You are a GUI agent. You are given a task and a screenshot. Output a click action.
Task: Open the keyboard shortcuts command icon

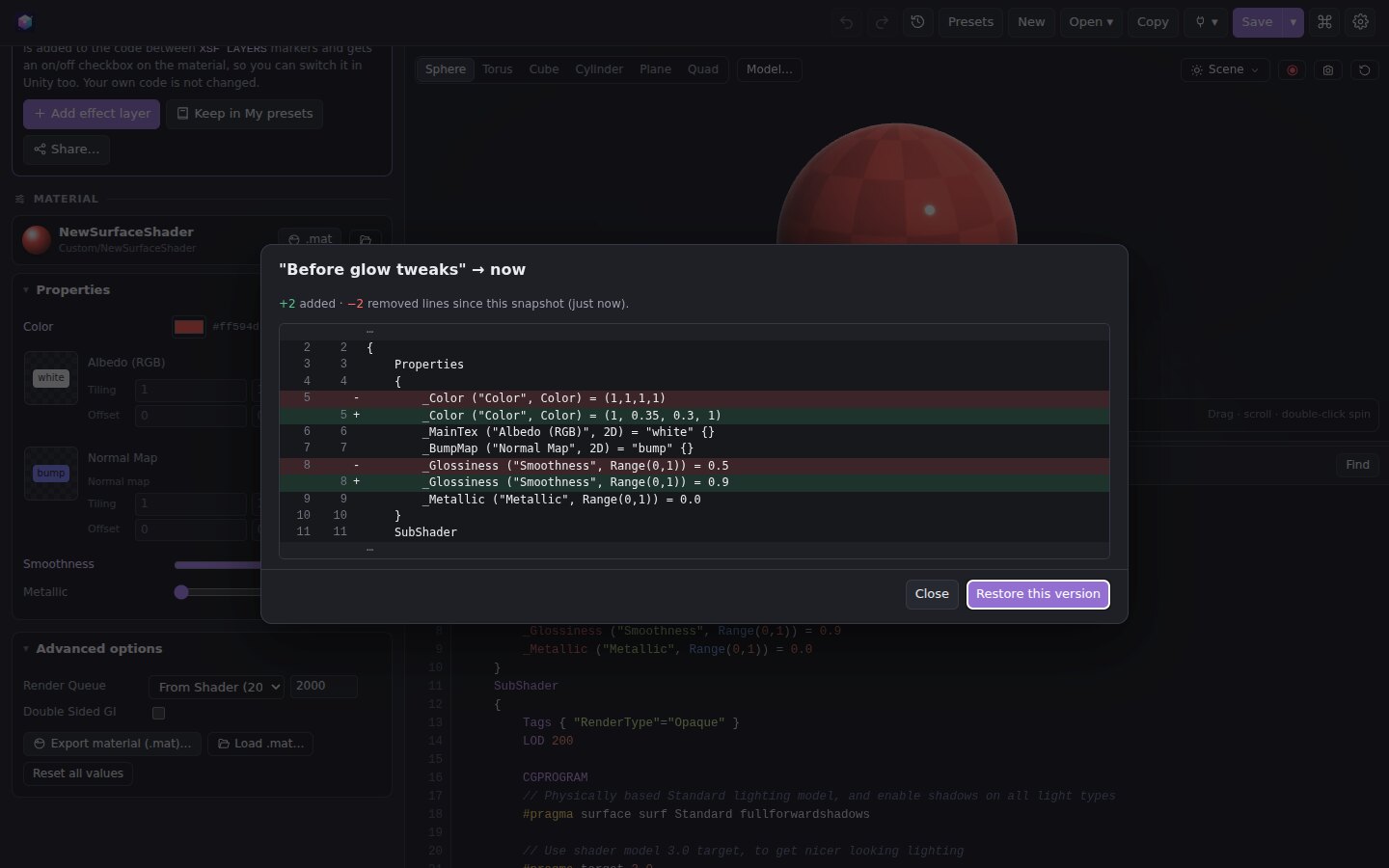click(1324, 22)
